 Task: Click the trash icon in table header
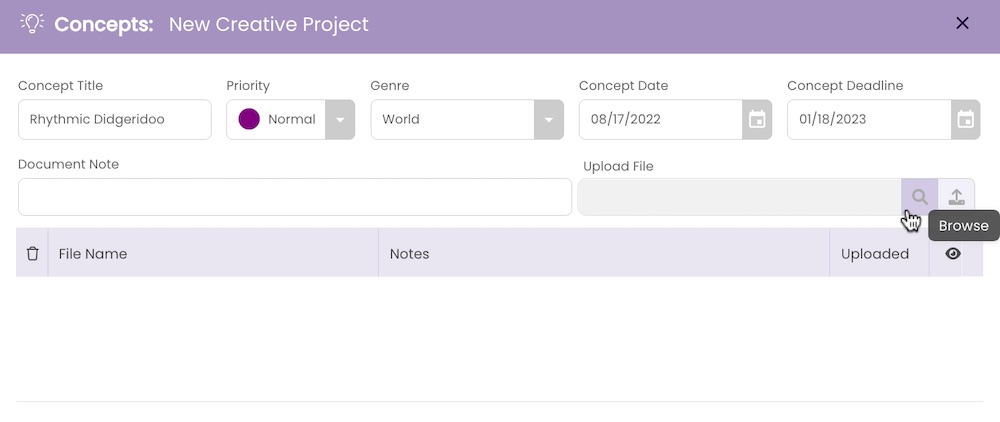click(33, 254)
